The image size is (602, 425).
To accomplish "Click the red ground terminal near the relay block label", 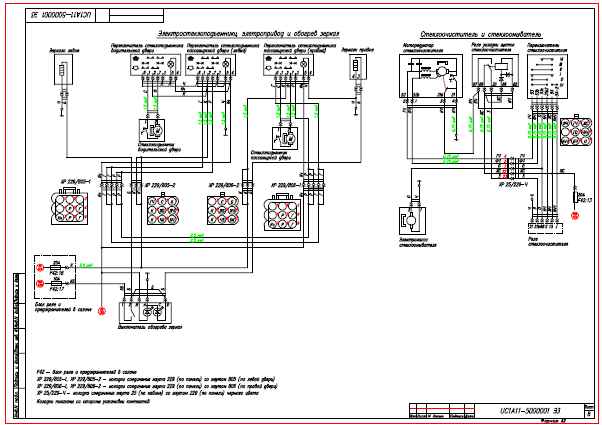I will tap(102, 311).
